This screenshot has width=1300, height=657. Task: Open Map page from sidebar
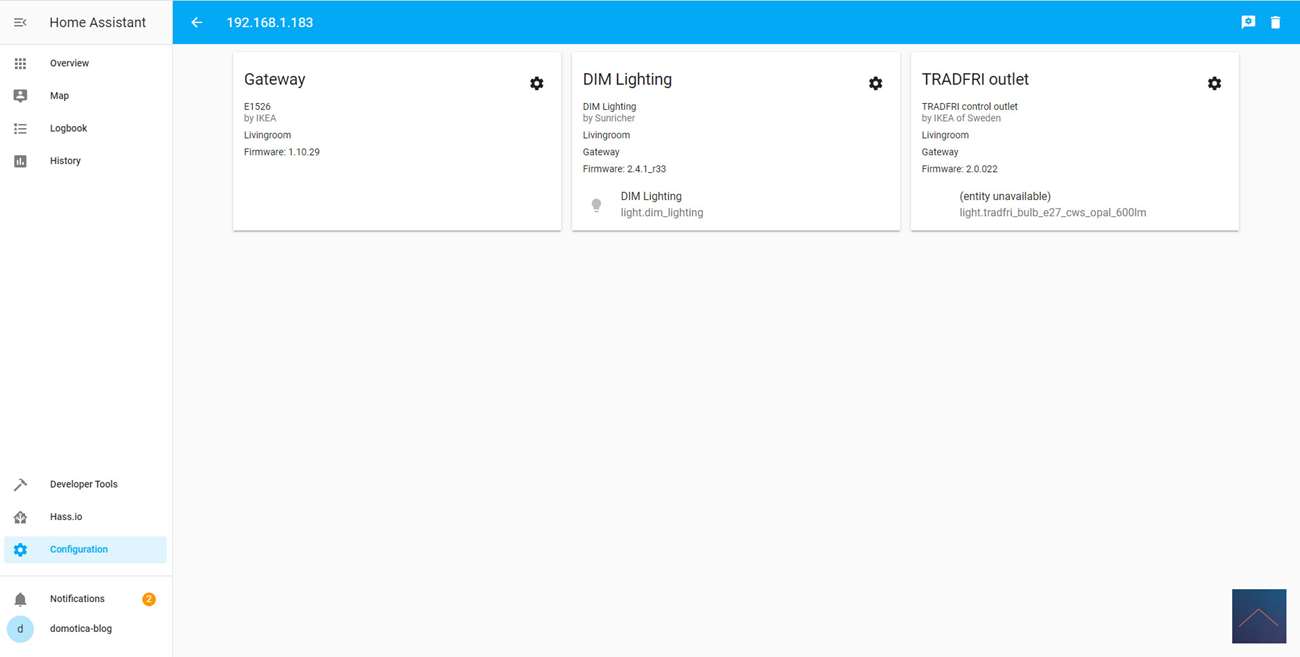pyautogui.click(x=59, y=96)
